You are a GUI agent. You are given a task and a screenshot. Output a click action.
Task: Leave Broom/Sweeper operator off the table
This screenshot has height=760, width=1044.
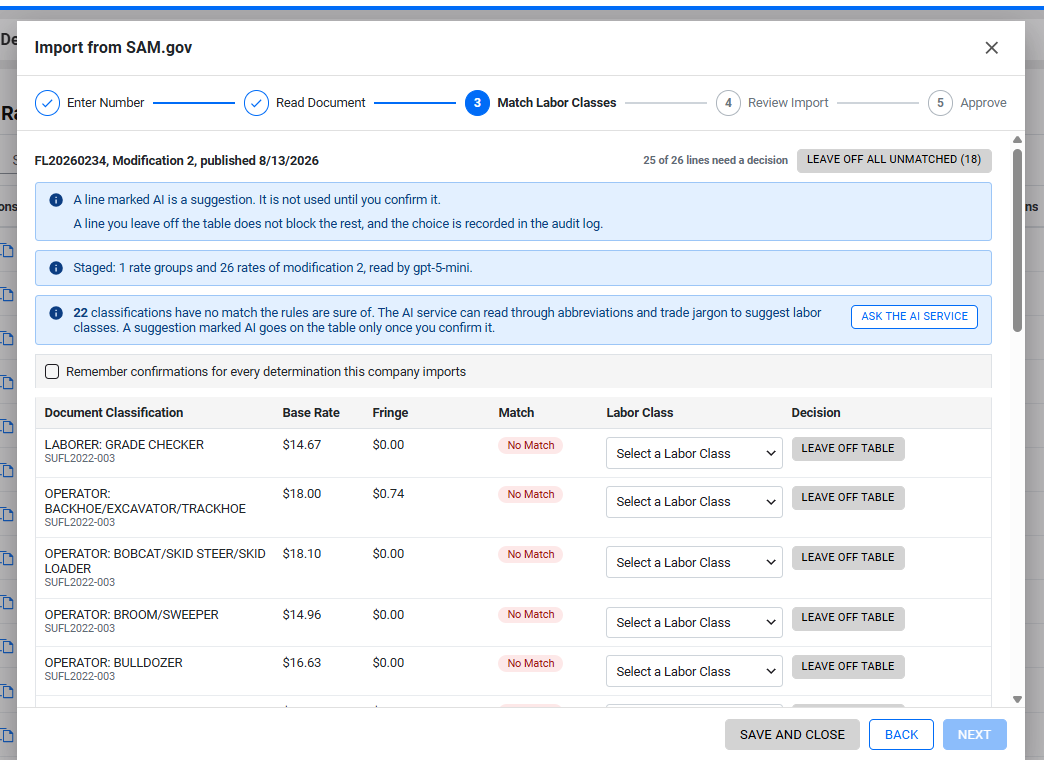point(848,617)
